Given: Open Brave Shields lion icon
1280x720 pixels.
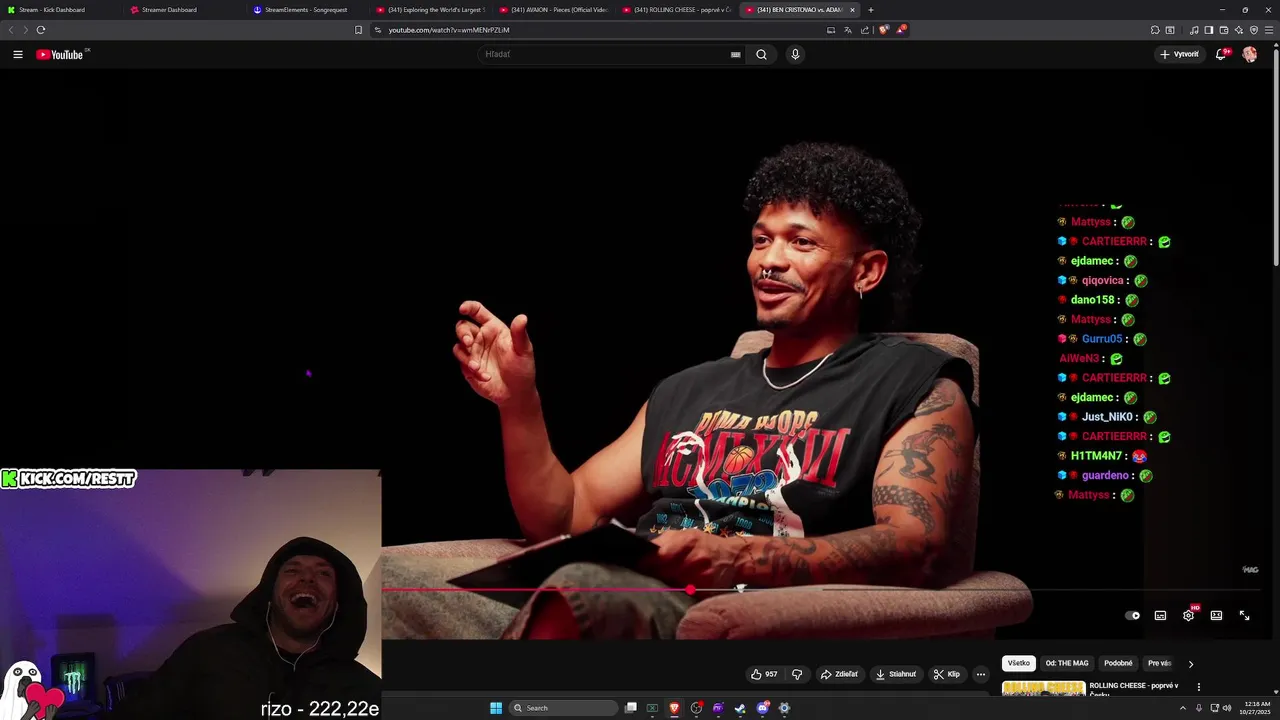Looking at the screenshot, I should click(x=883, y=30).
